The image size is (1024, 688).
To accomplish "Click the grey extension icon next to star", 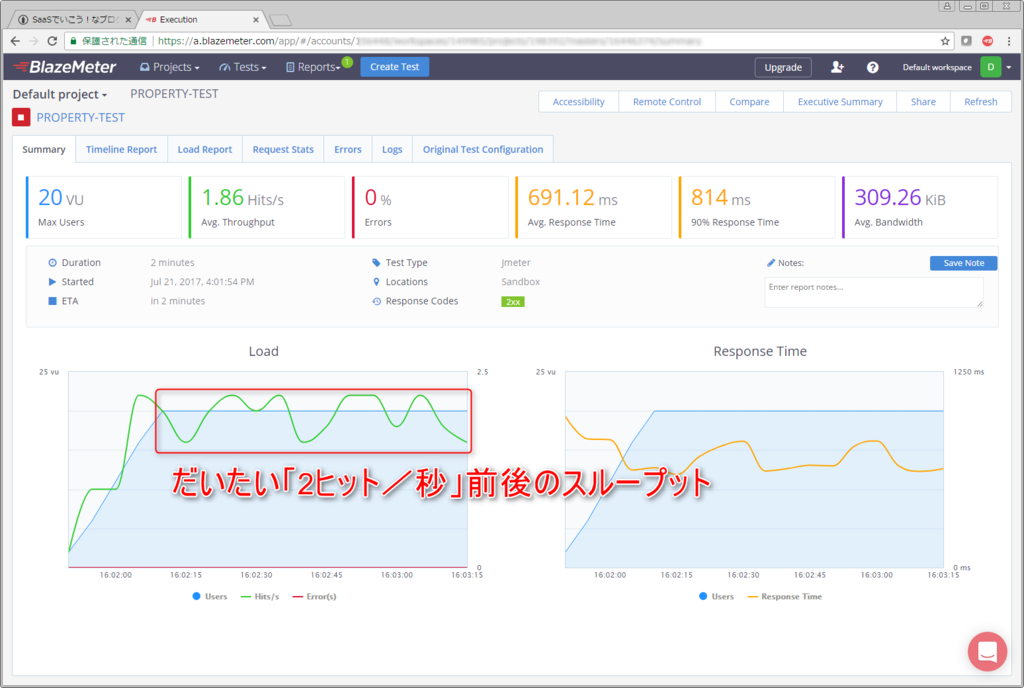I will click(x=966, y=41).
